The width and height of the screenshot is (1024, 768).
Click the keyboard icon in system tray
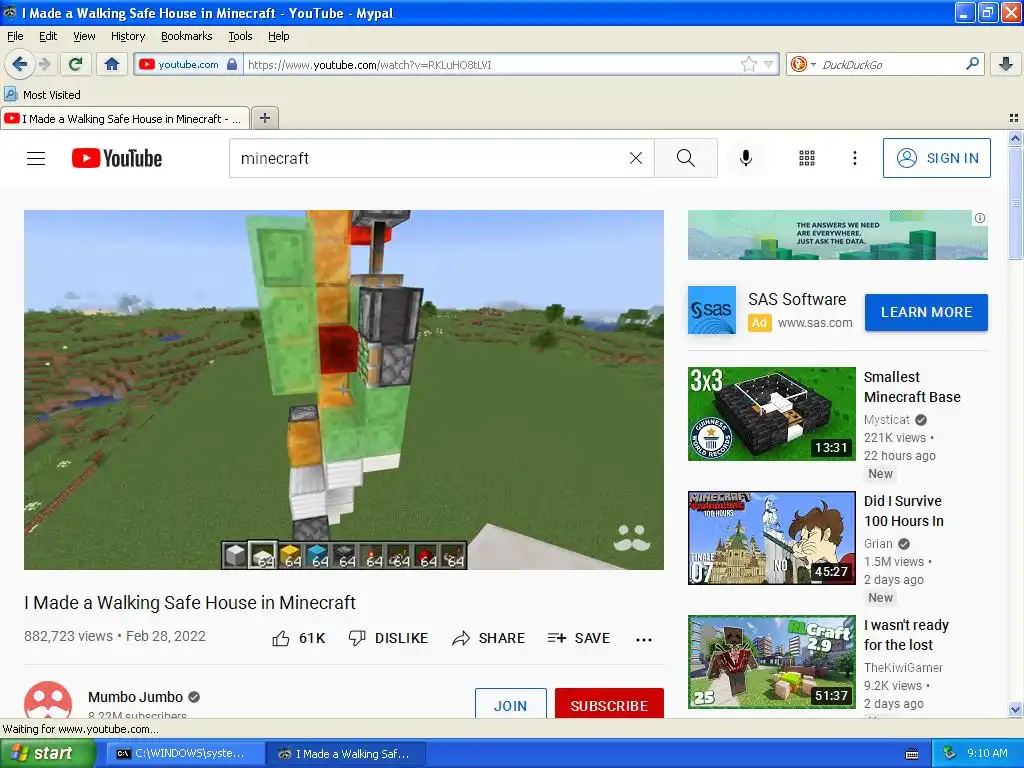point(912,754)
